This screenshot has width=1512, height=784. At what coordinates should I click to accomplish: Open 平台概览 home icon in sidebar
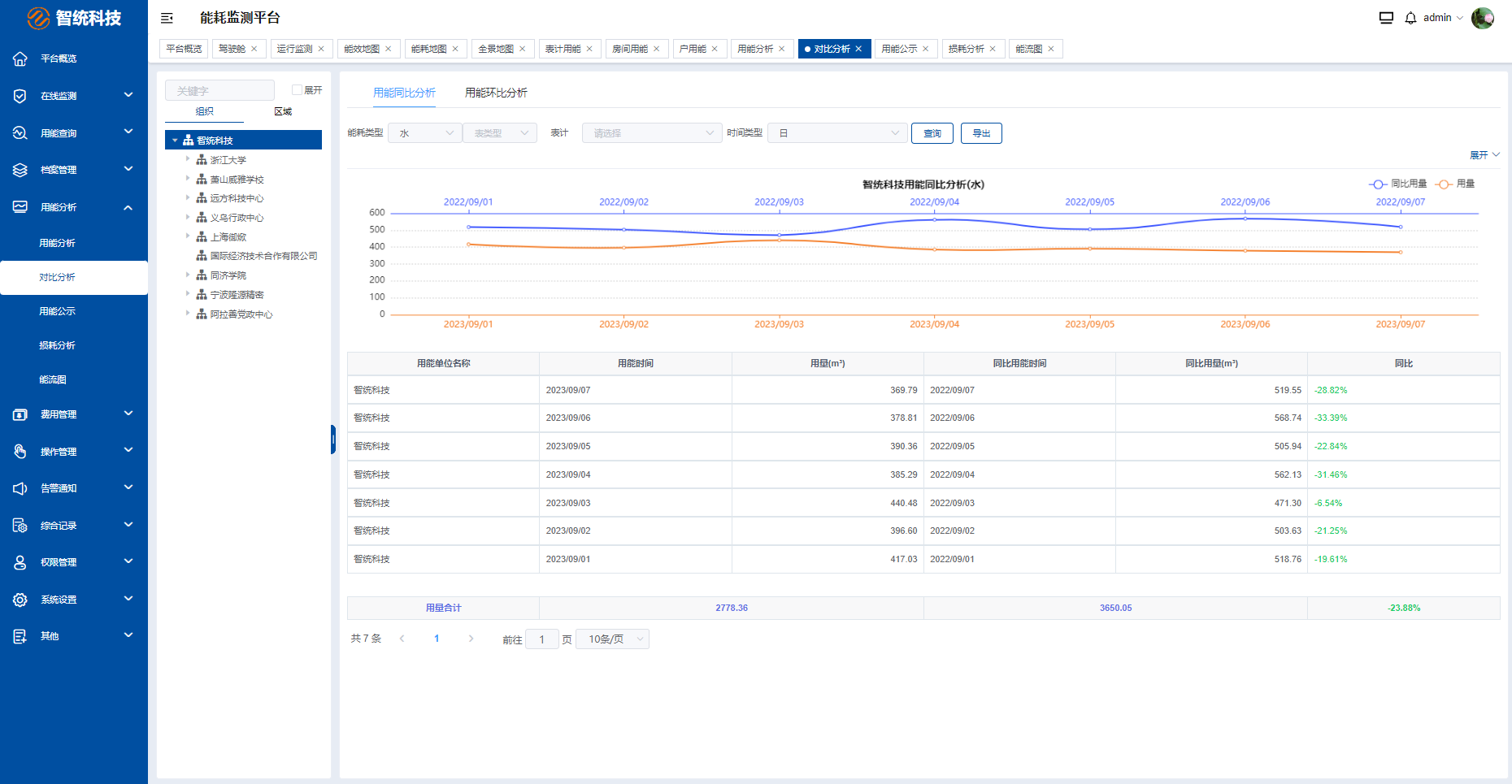point(20,58)
